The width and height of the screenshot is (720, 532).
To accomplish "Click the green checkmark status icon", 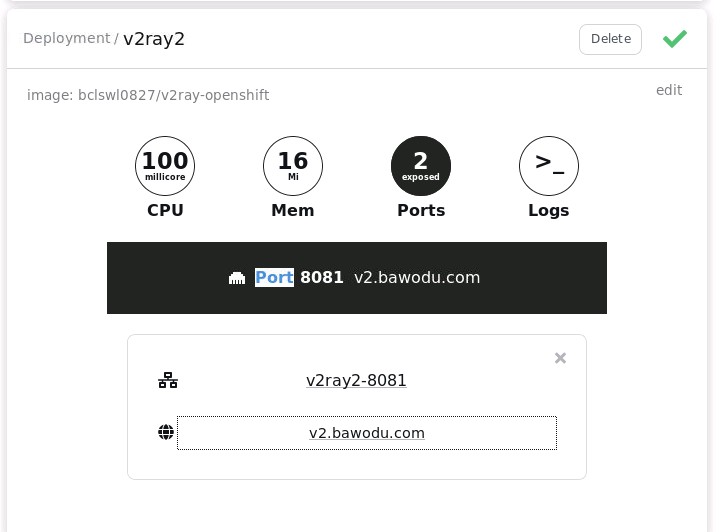I will 675,39.
